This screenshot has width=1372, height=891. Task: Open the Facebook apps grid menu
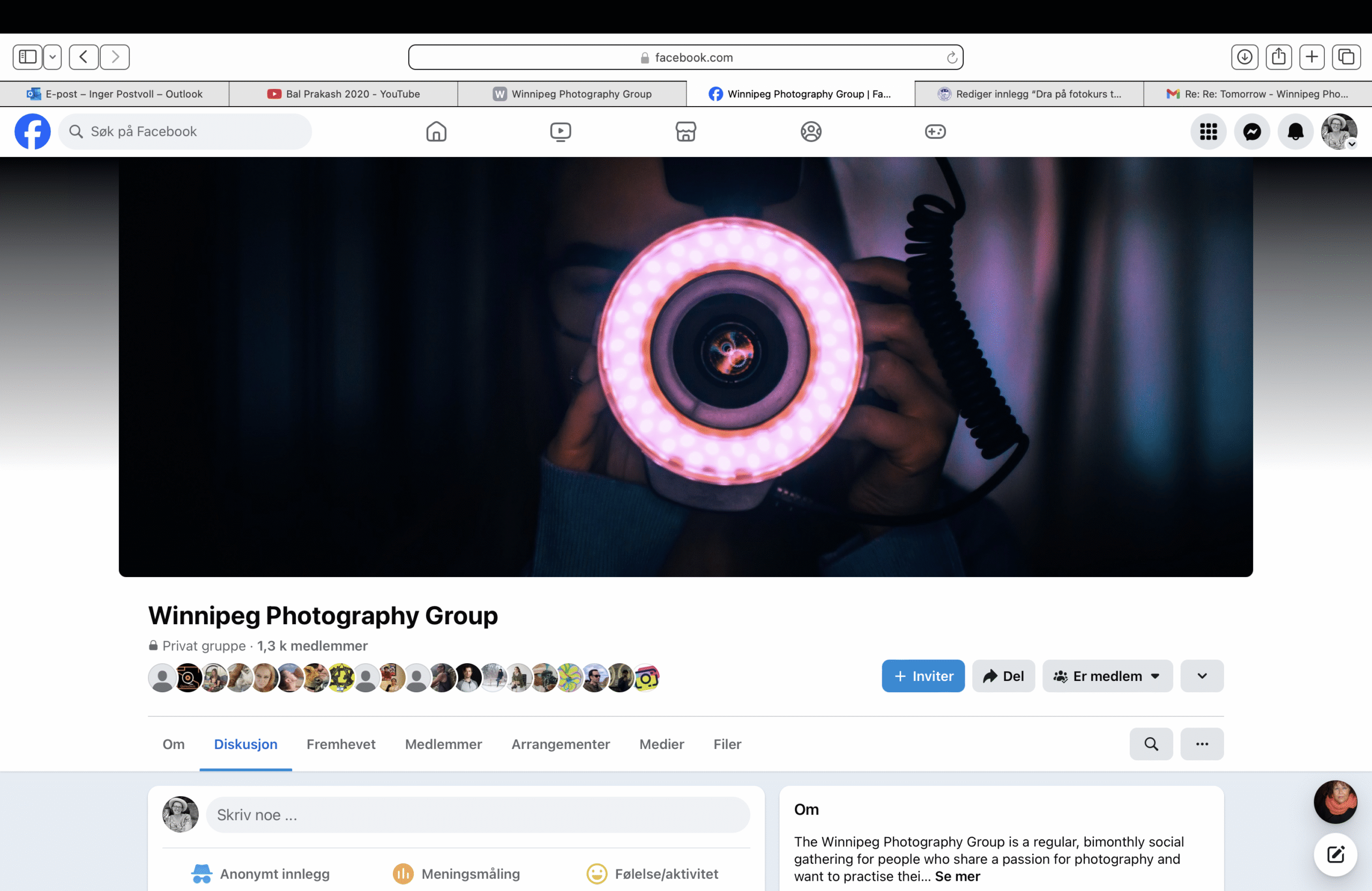coord(1207,131)
